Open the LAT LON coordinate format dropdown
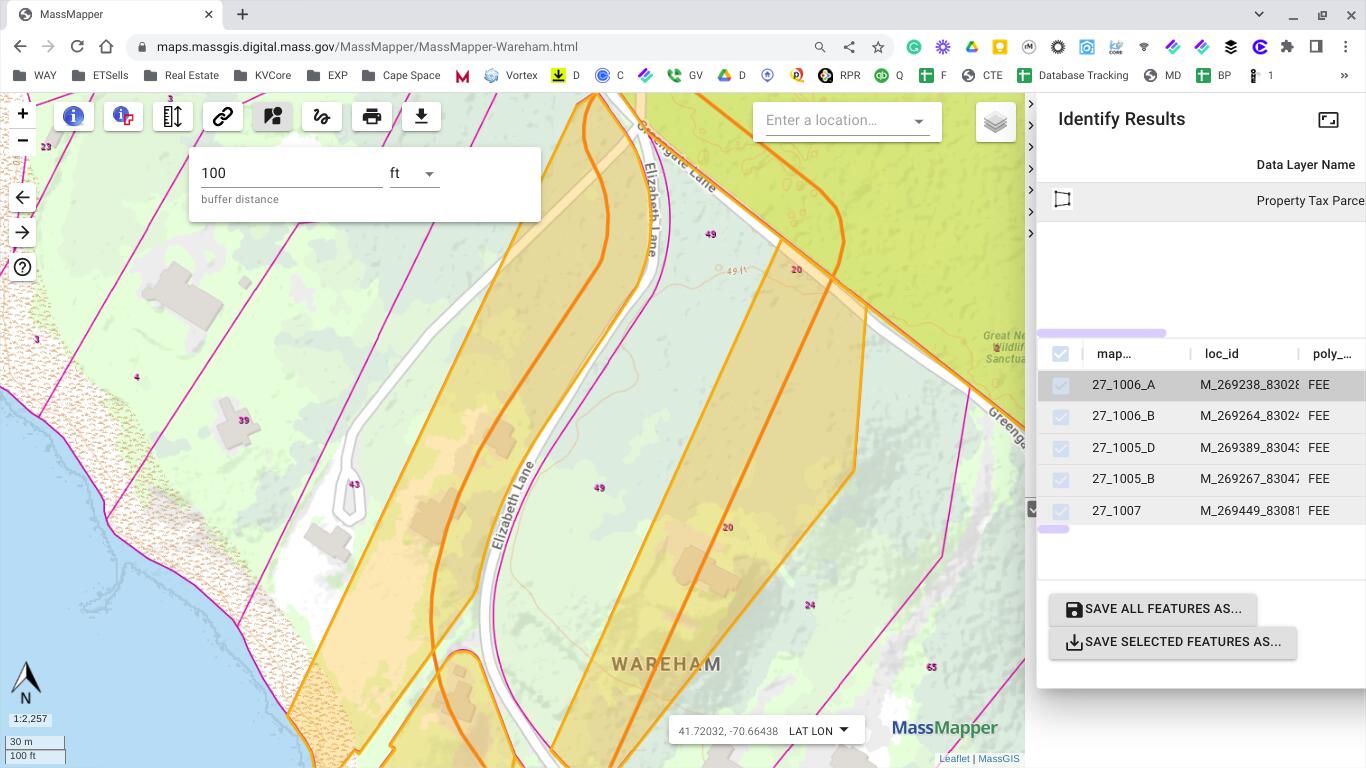The height and width of the screenshot is (768, 1366). click(819, 730)
